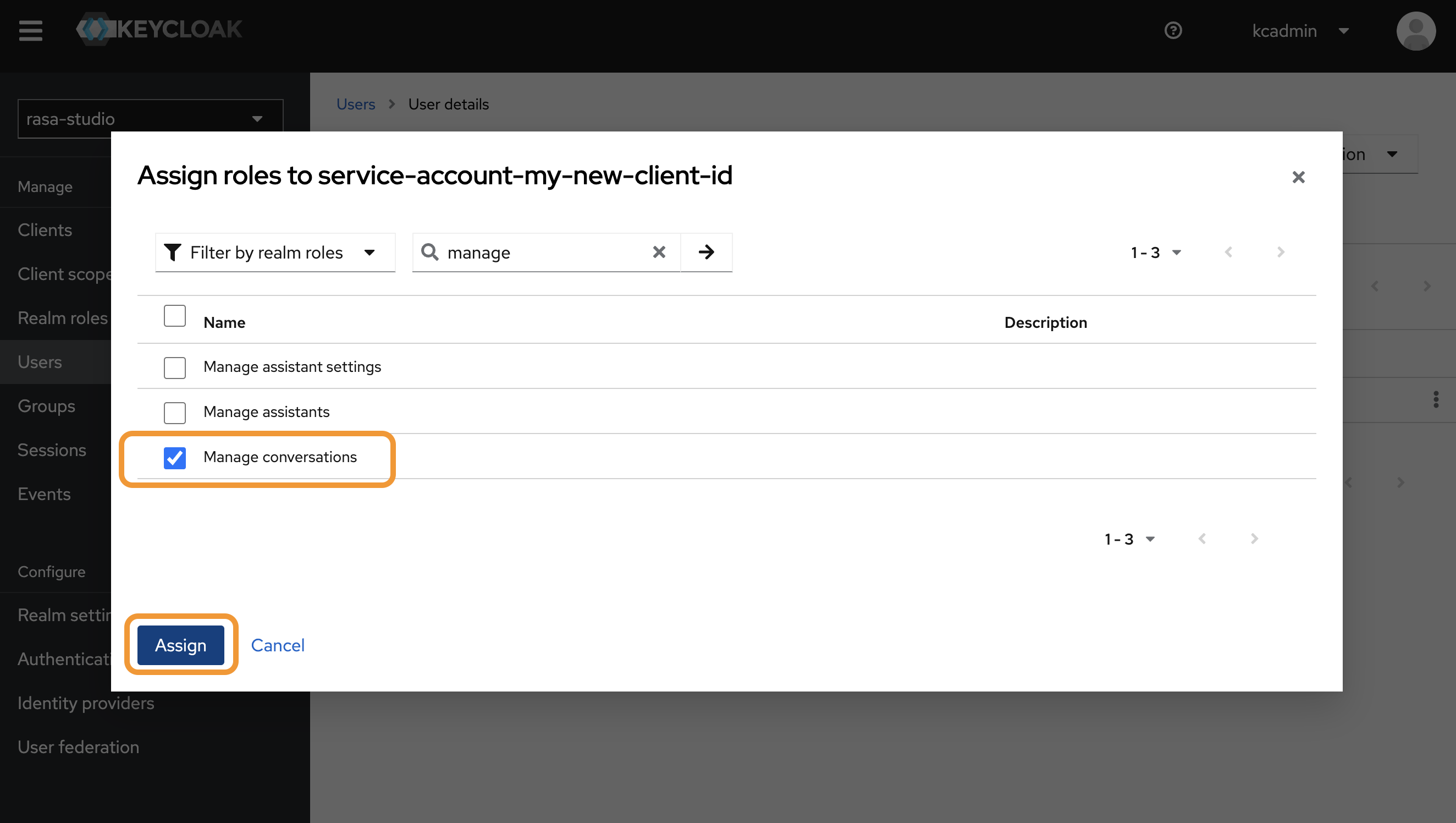Screen dimensions: 1456x823
Task: Click the user avatar icon
Action: pos(1415,31)
